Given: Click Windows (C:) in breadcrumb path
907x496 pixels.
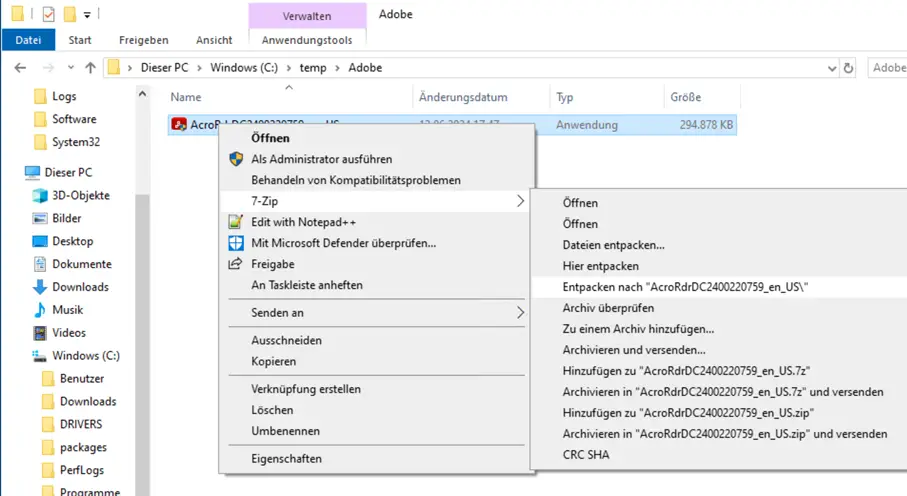Looking at the screenshot, I should coord(244,68).
